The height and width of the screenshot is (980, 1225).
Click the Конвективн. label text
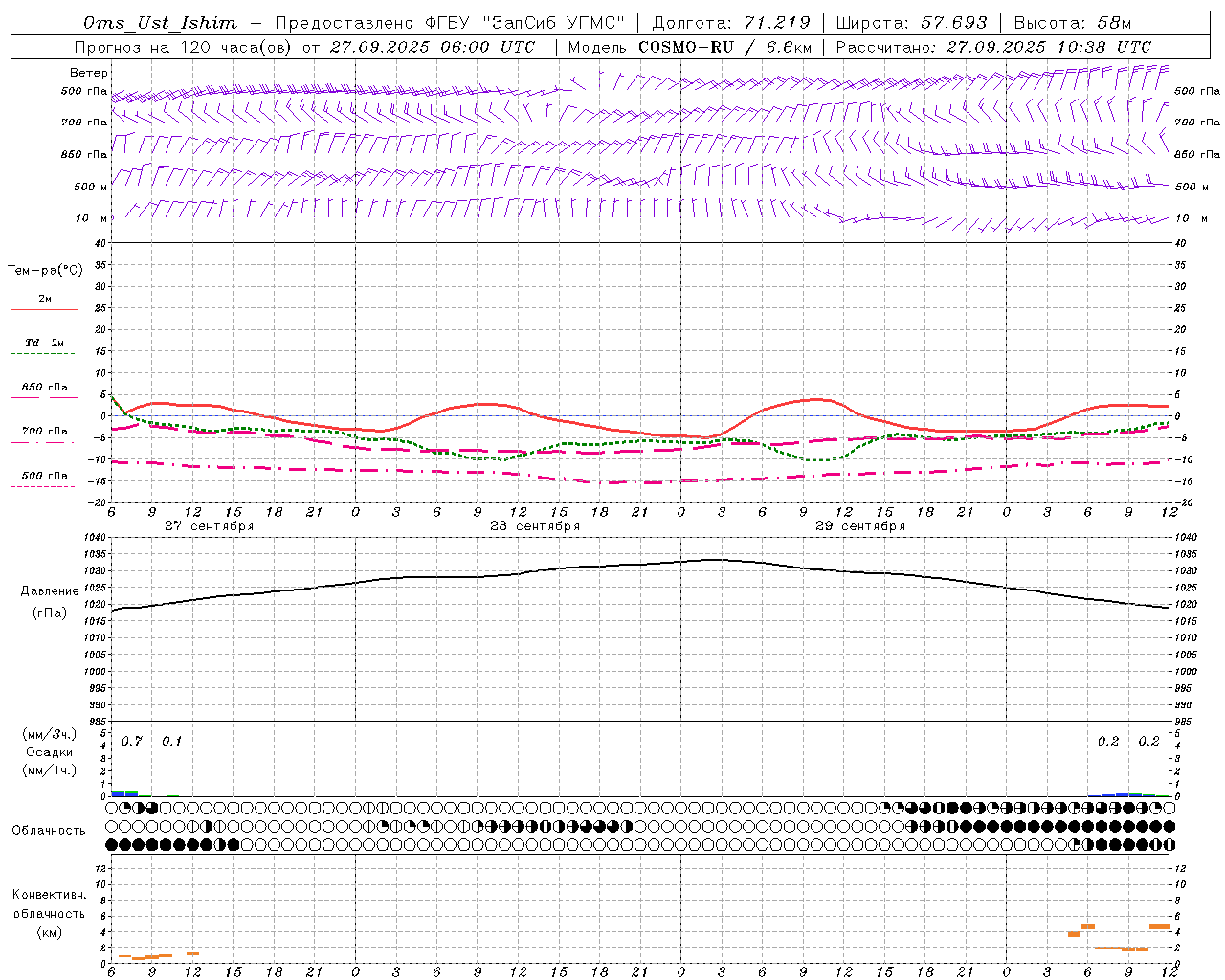(49, 895)
